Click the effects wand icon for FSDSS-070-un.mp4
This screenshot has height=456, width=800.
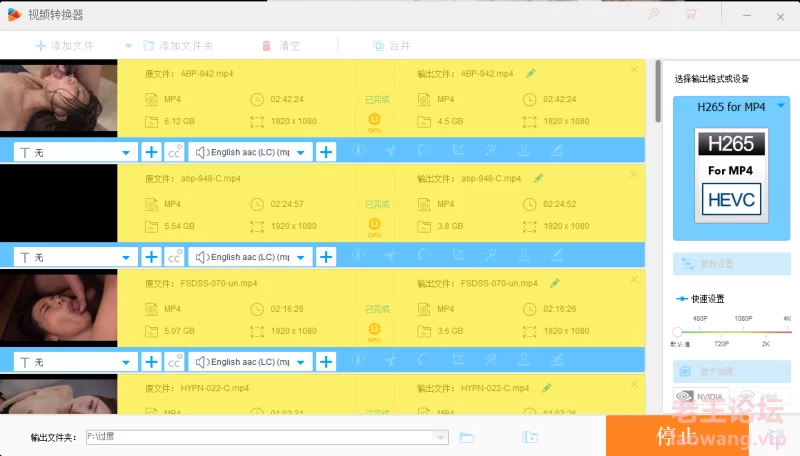pyautogui.click(x=490, y=360)
